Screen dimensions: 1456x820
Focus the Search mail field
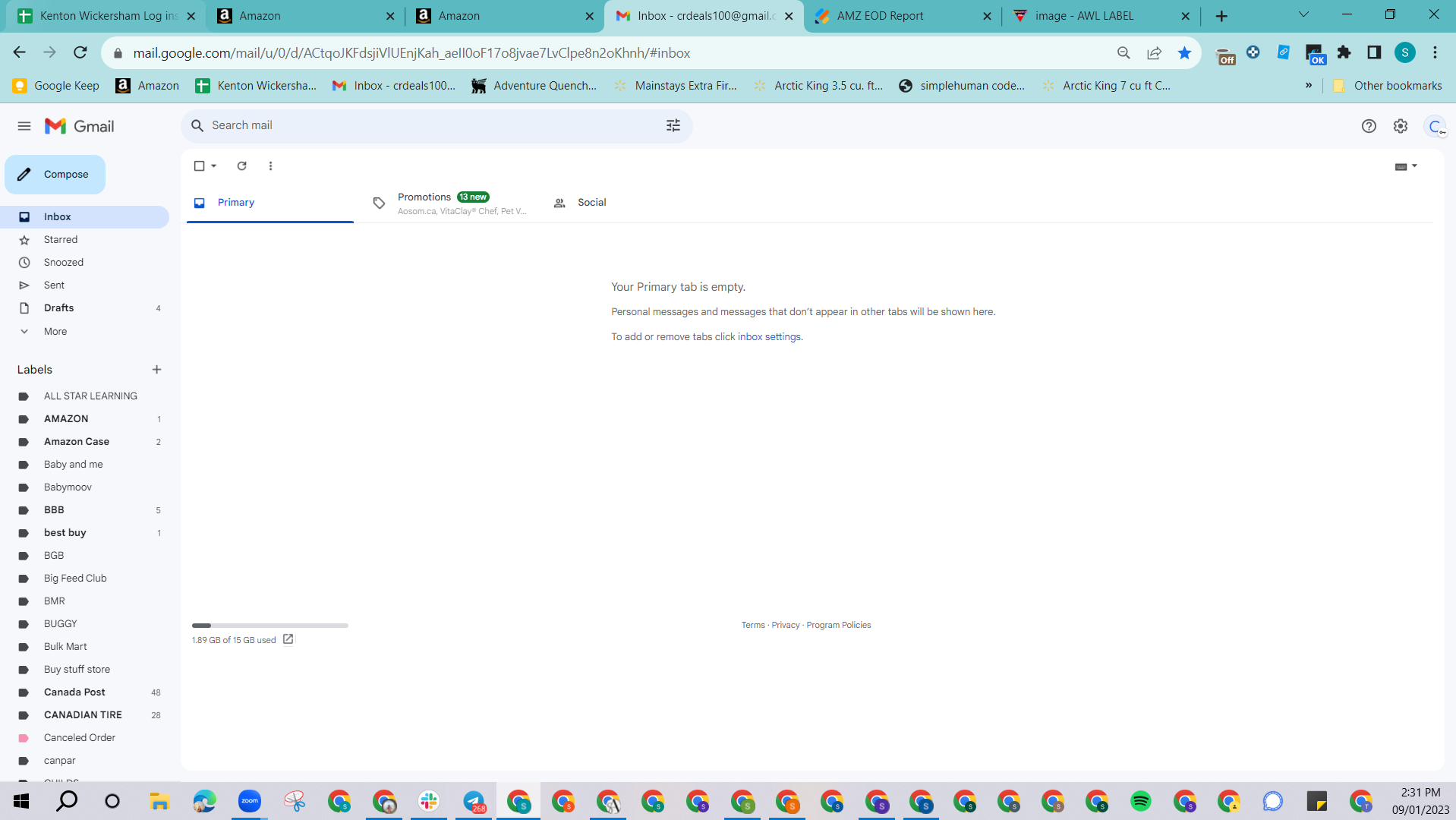click(436, 125)
